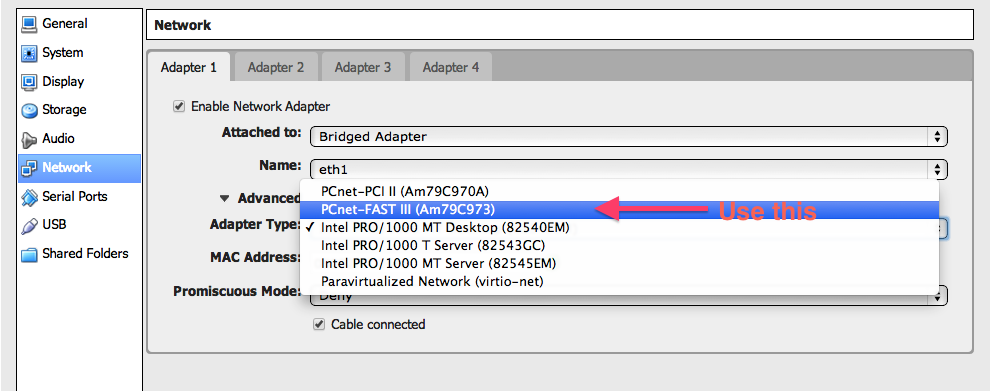Collapse the Advanced disclosure triangle

(x=225, y=198)
